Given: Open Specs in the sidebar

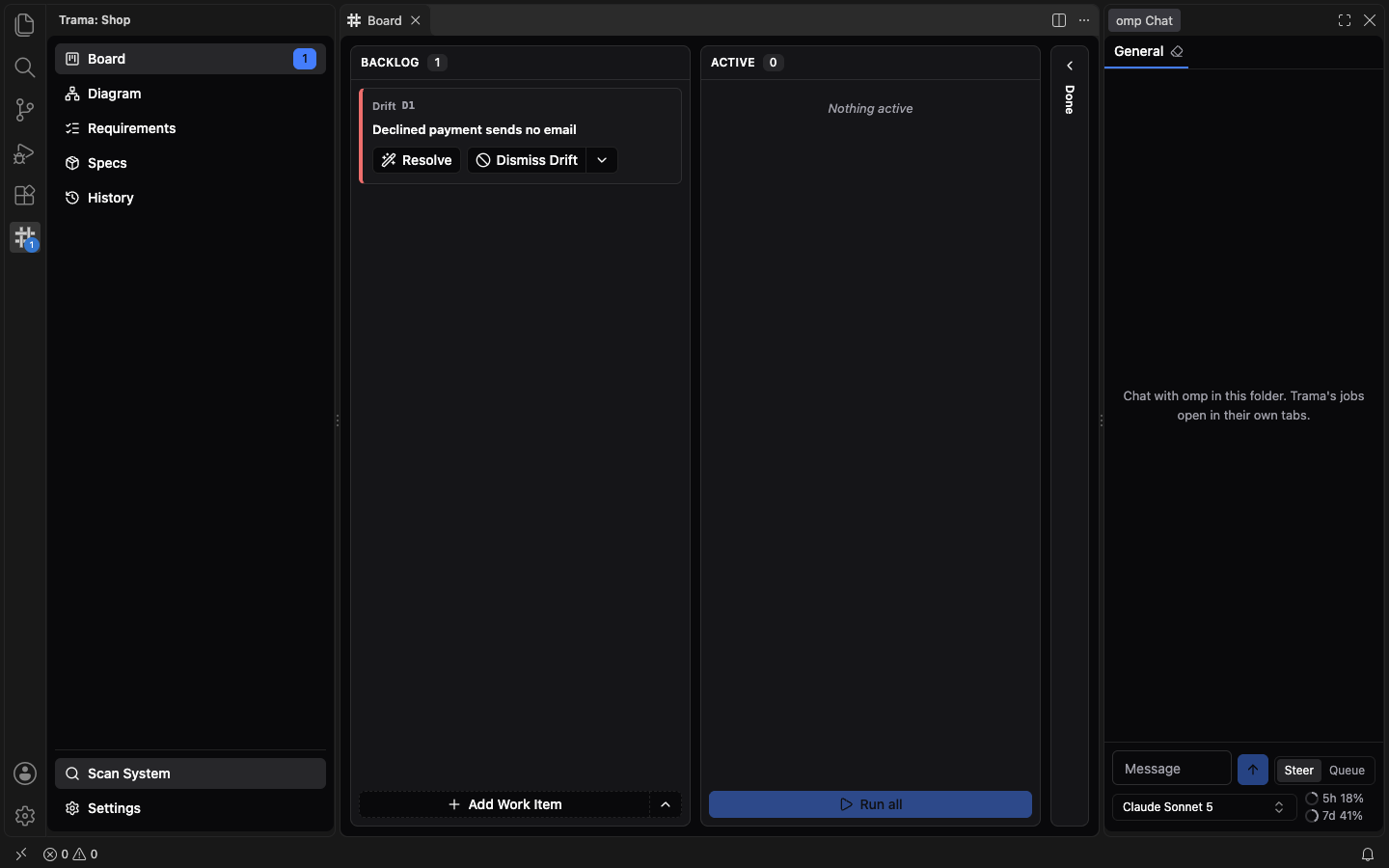Looking at the screenshot, I should tap(190, 163).
